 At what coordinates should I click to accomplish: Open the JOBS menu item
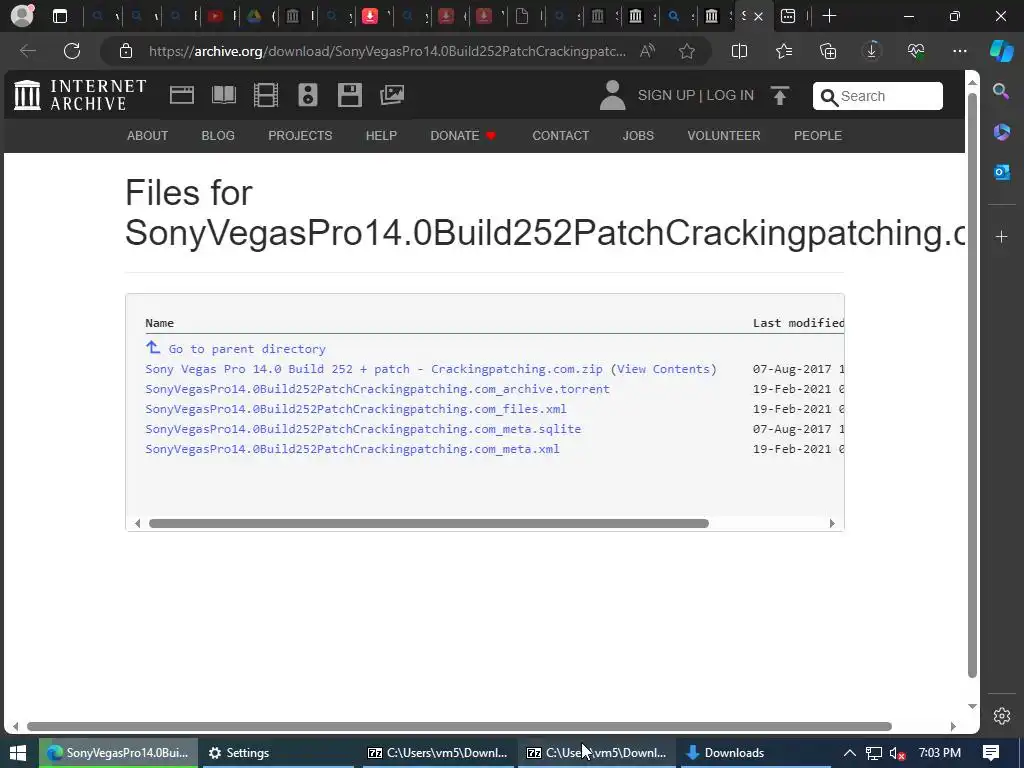(638, 135)
